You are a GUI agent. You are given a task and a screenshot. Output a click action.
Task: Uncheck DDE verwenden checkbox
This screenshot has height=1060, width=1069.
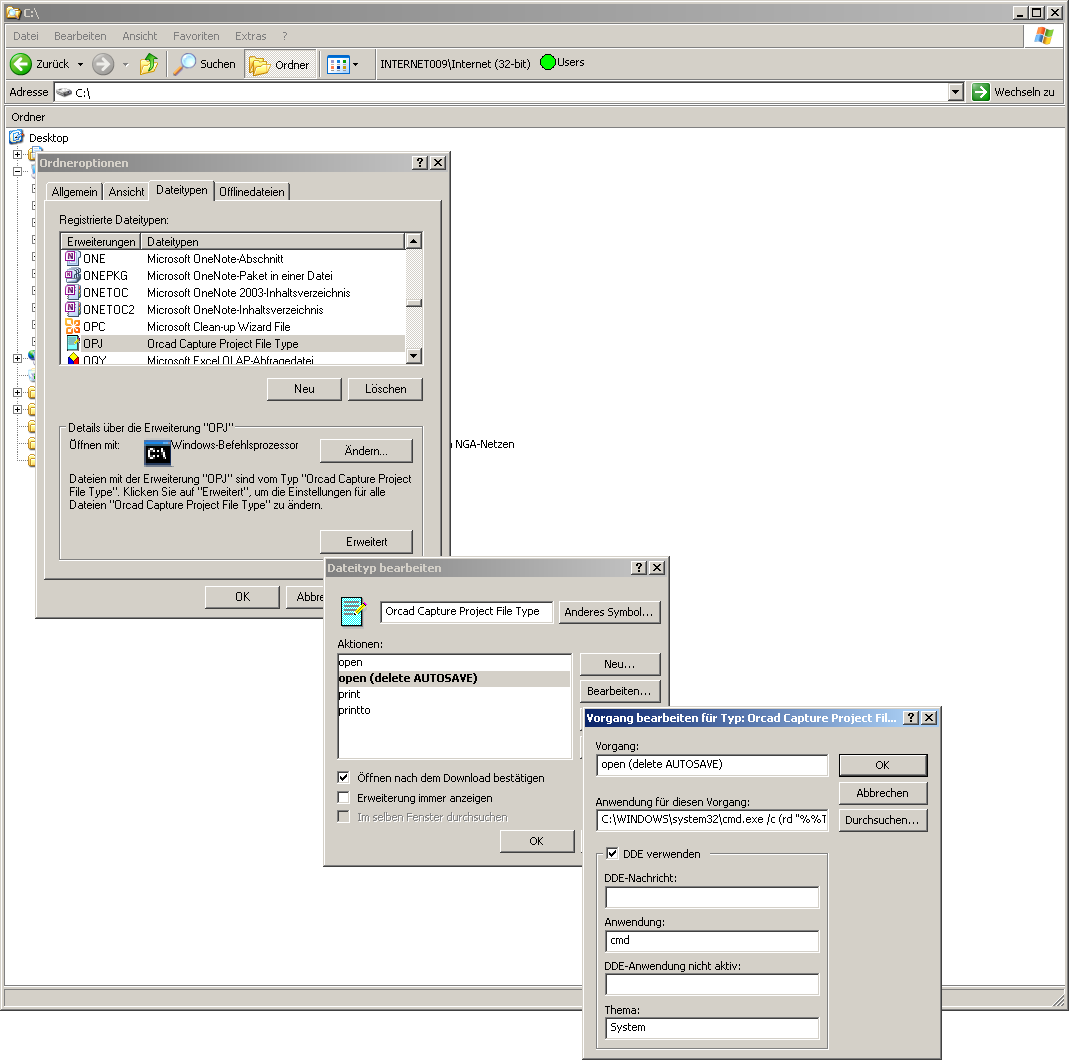612,853
